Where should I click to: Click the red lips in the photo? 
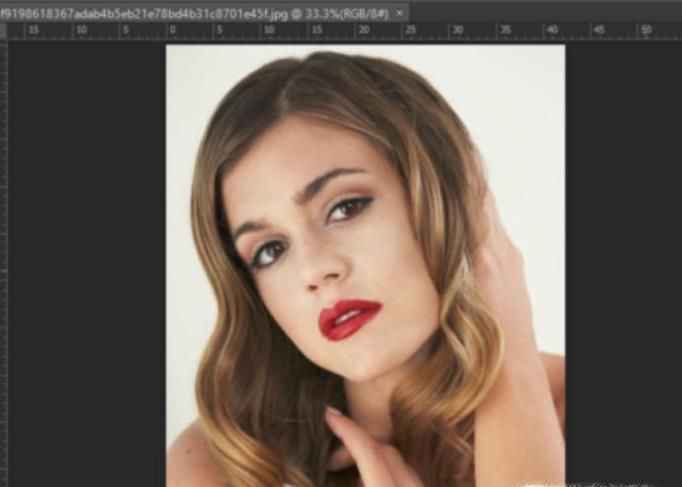tap(349, 319)
